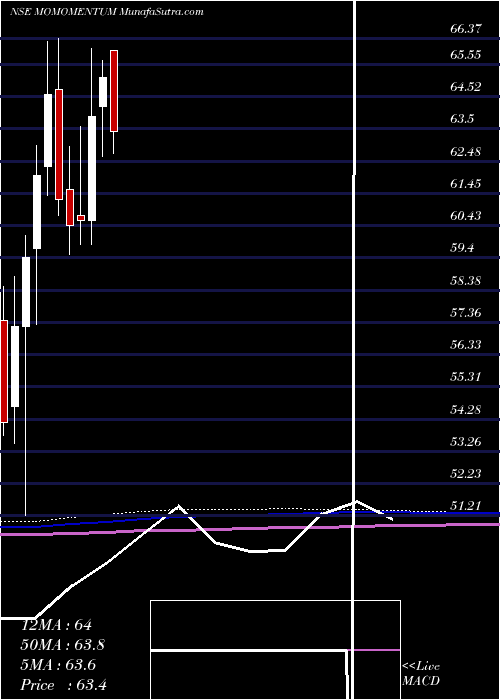Click the 5MA : 63.6 reading
This screenshot has height=700, width=500.
point(59,665)
